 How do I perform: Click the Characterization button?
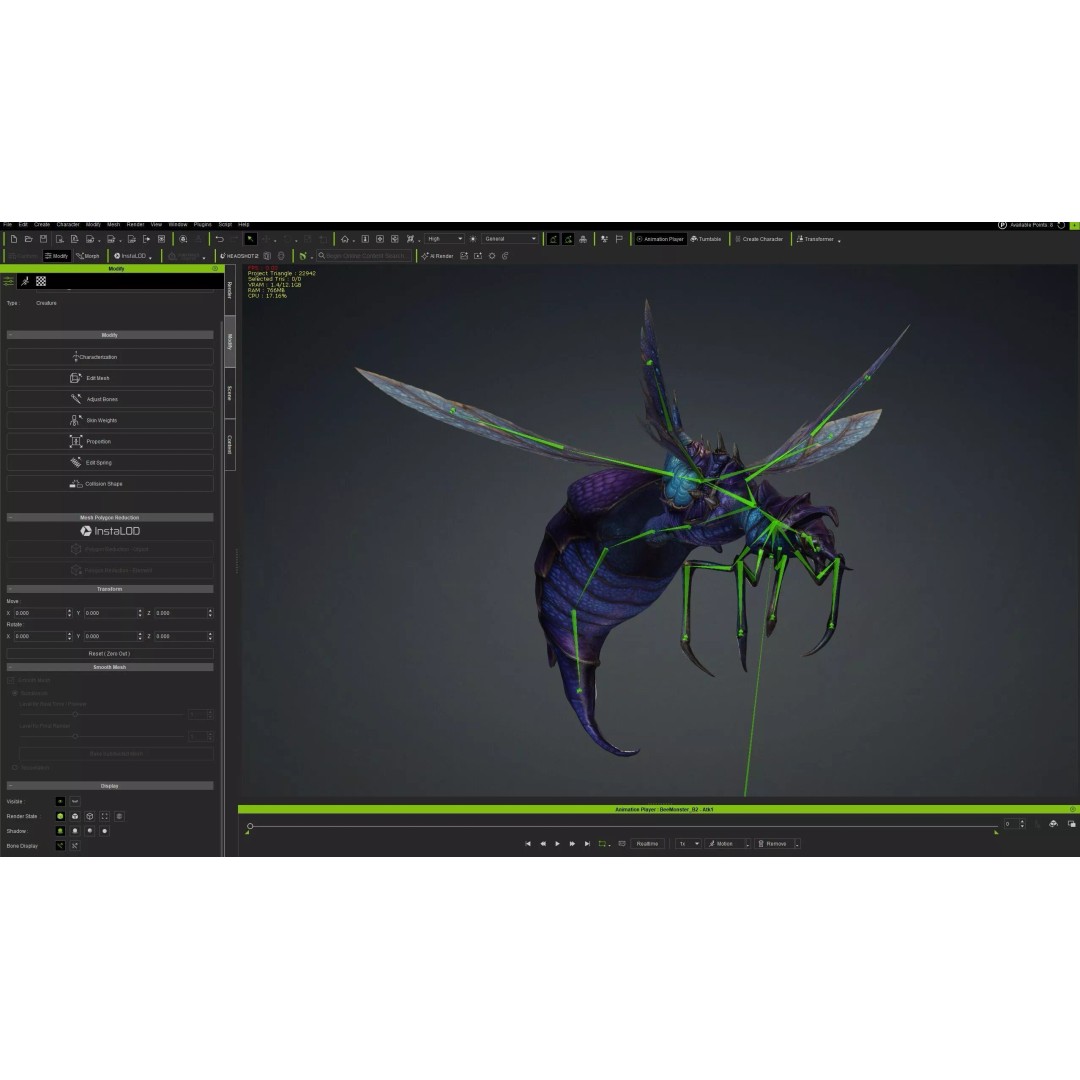tap(110, 357)
